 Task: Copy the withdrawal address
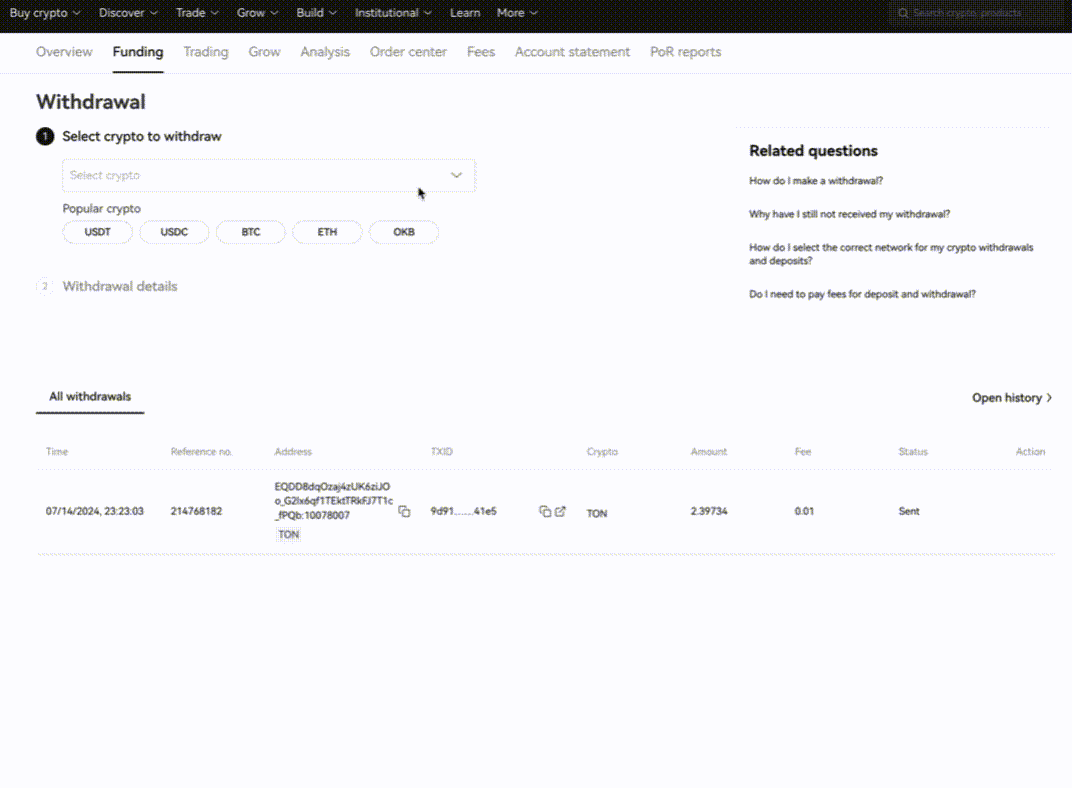(404, 511)
